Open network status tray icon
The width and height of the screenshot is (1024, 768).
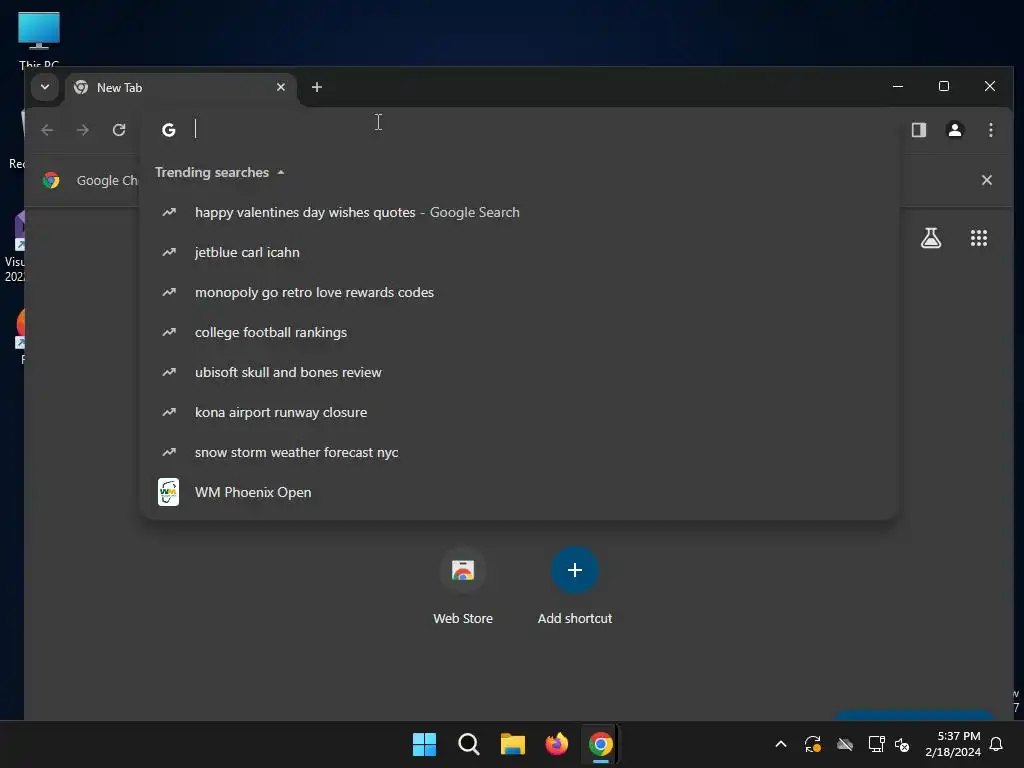[x=876, y=744]
